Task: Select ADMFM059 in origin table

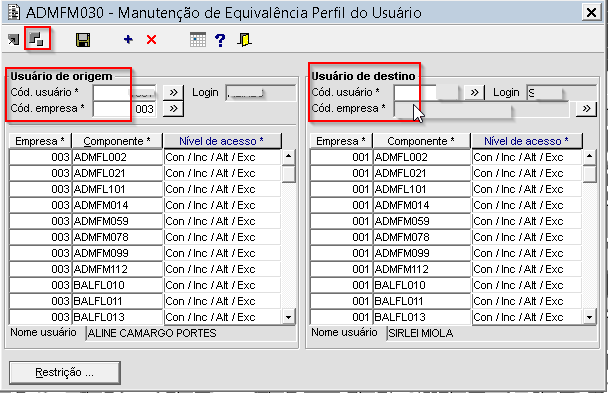Action: click(117, 221)
